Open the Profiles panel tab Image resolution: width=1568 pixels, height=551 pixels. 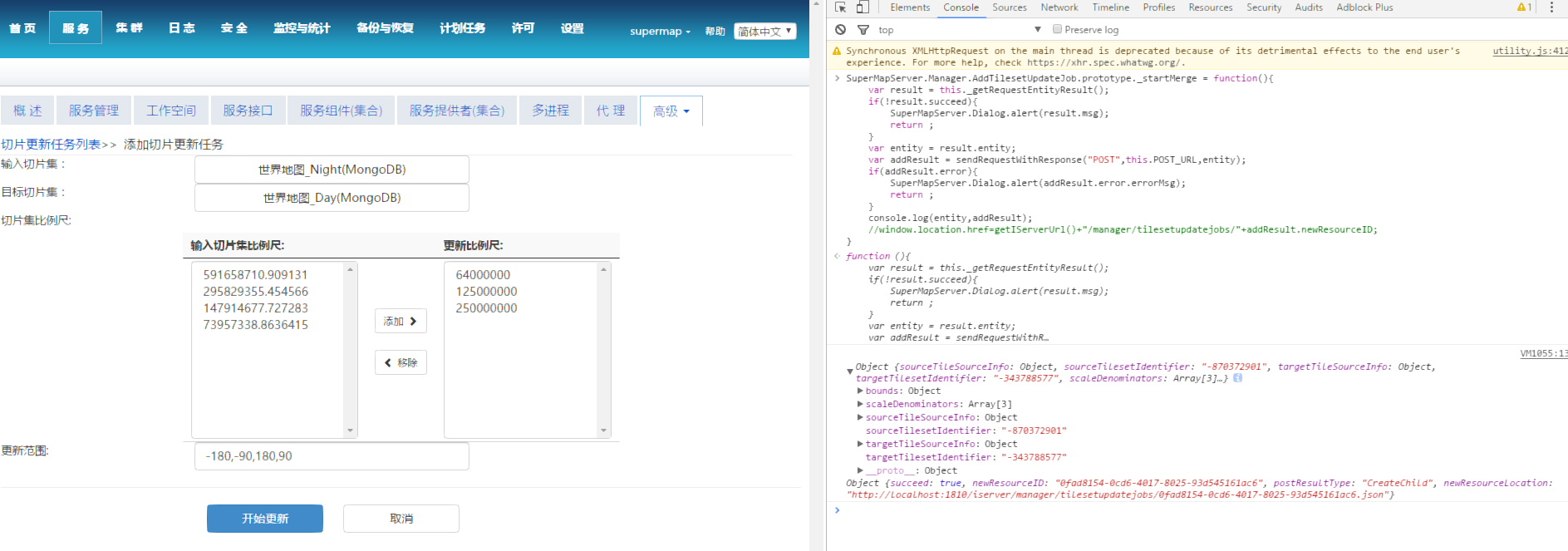point(1159,7)
